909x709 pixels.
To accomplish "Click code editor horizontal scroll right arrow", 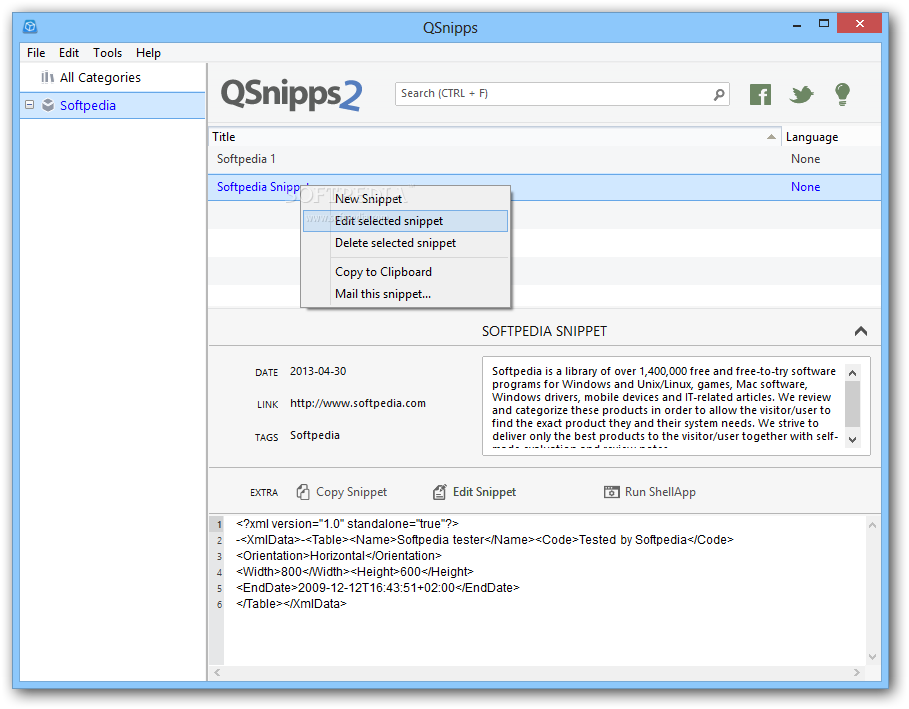I will coord(857,672).
